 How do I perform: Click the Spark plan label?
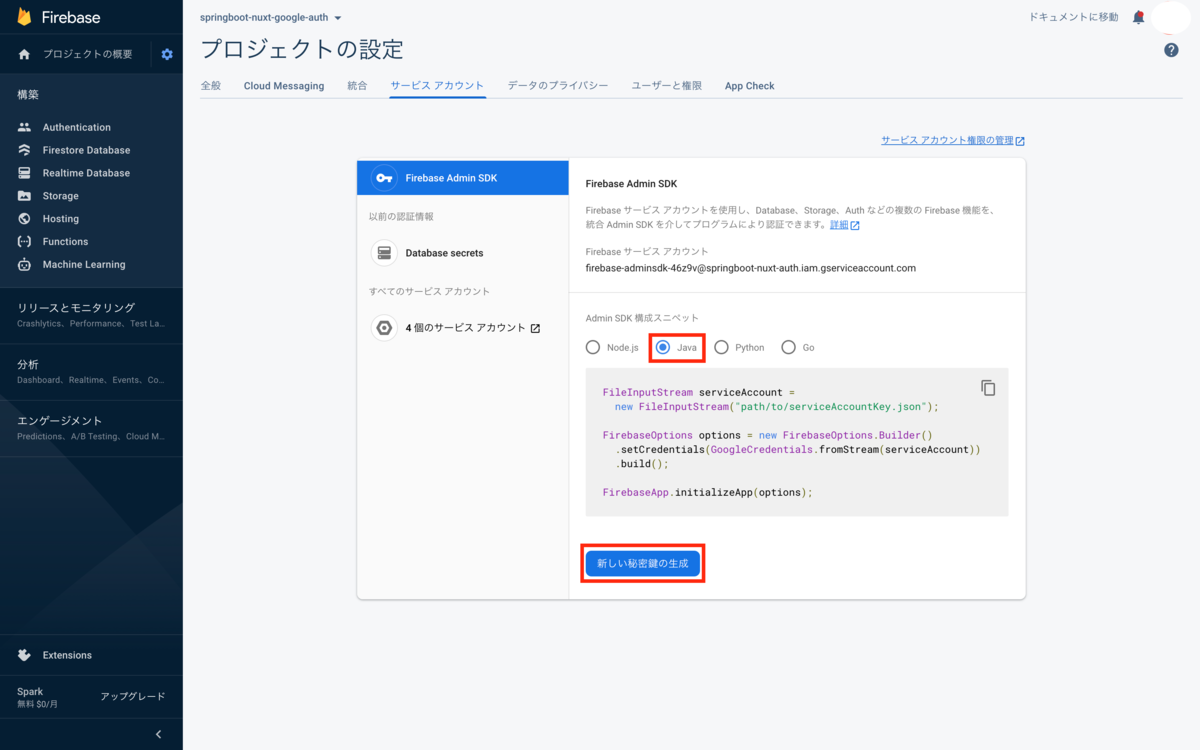pos(30,692)
